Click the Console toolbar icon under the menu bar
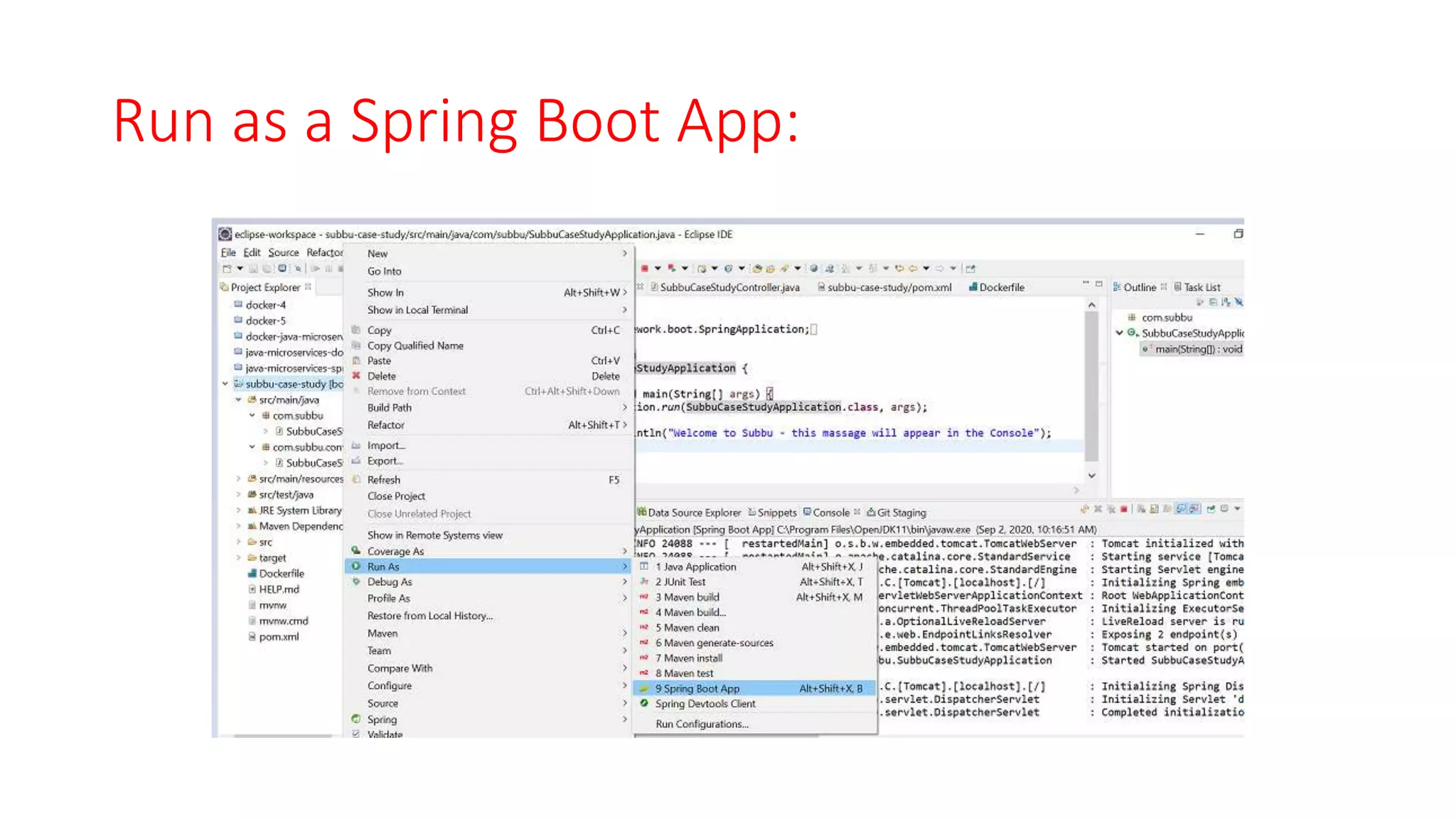The image size is (1456, 819). click(x=282, y=269)
